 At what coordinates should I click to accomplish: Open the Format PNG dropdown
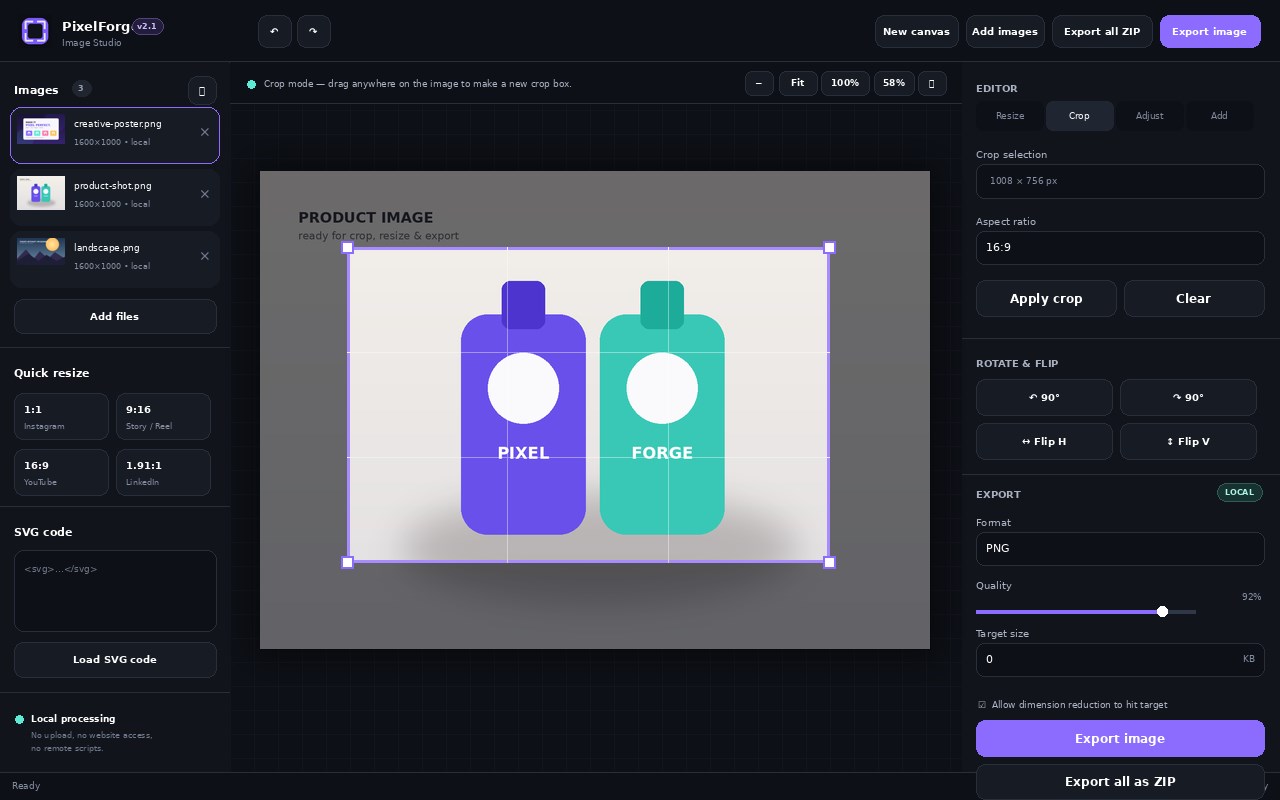(1120, 548)
